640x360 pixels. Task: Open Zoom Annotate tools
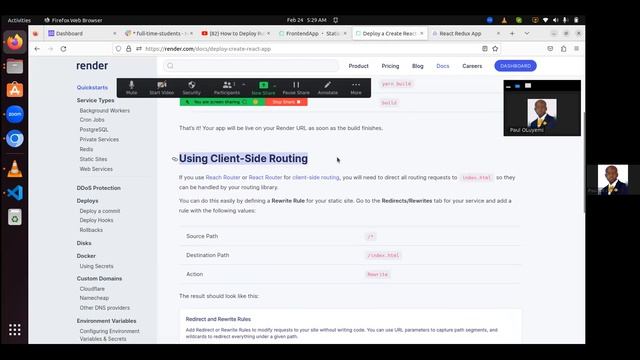(x=327, y=88)
